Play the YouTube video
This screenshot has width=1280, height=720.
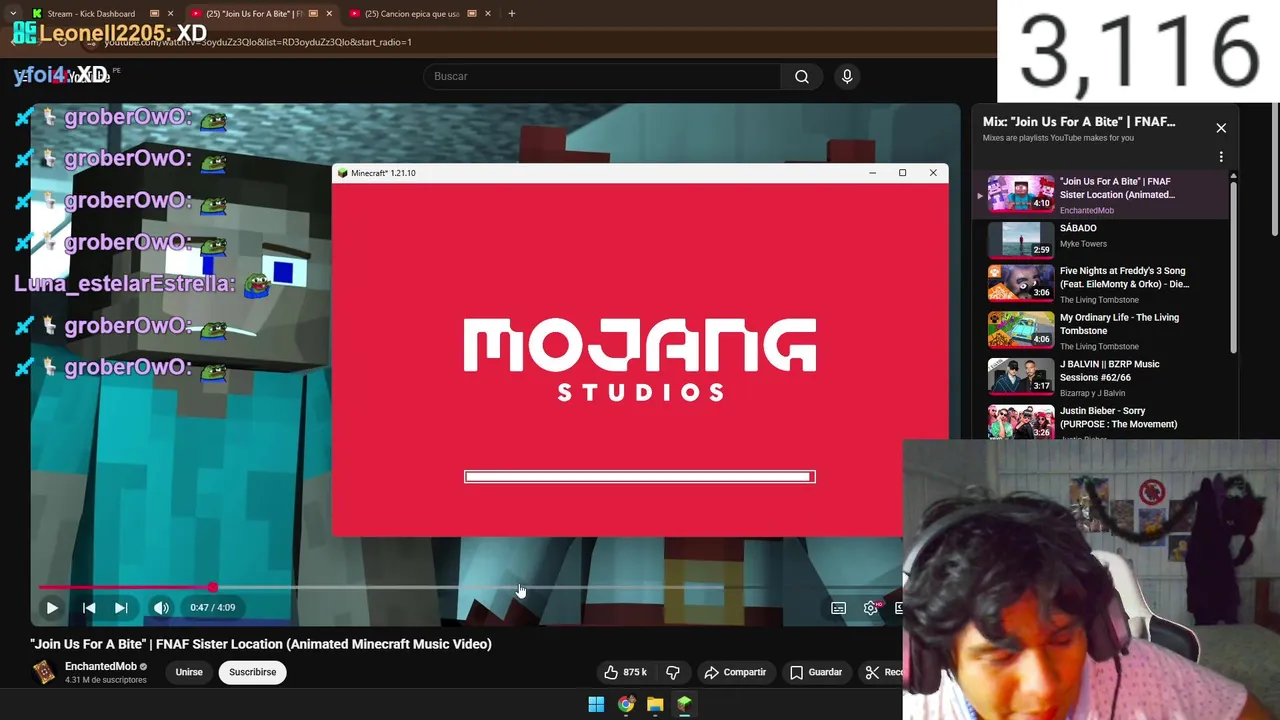[52, 607]
